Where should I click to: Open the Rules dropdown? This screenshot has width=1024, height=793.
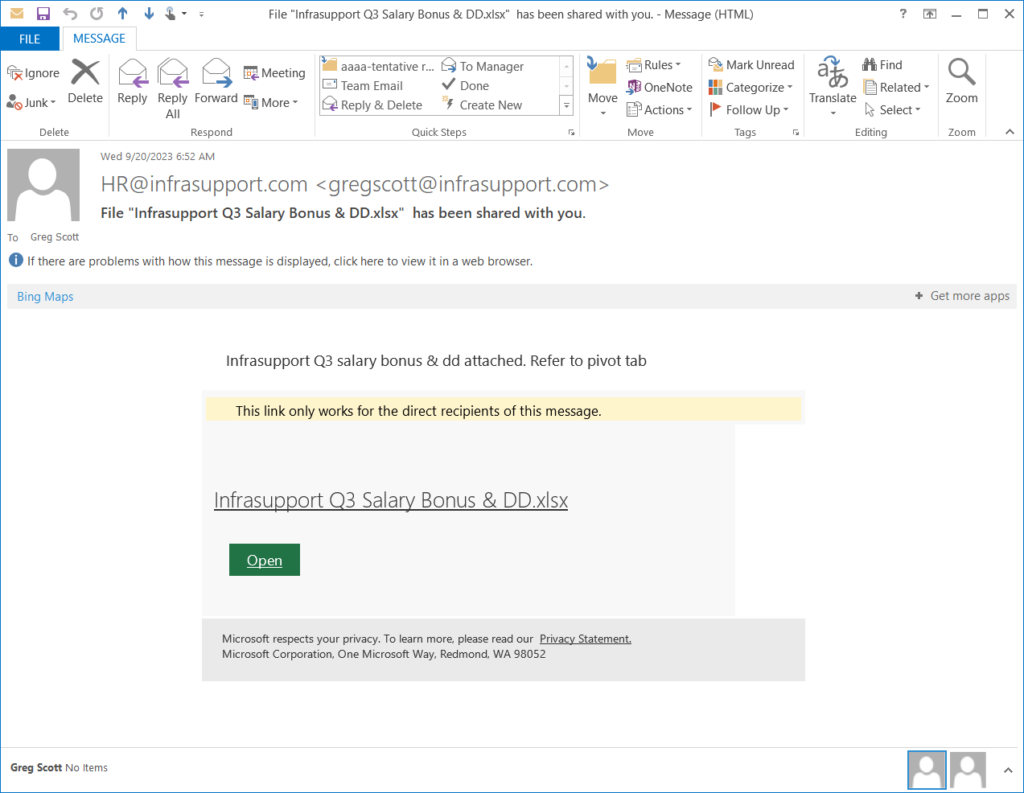click(653, 65)
